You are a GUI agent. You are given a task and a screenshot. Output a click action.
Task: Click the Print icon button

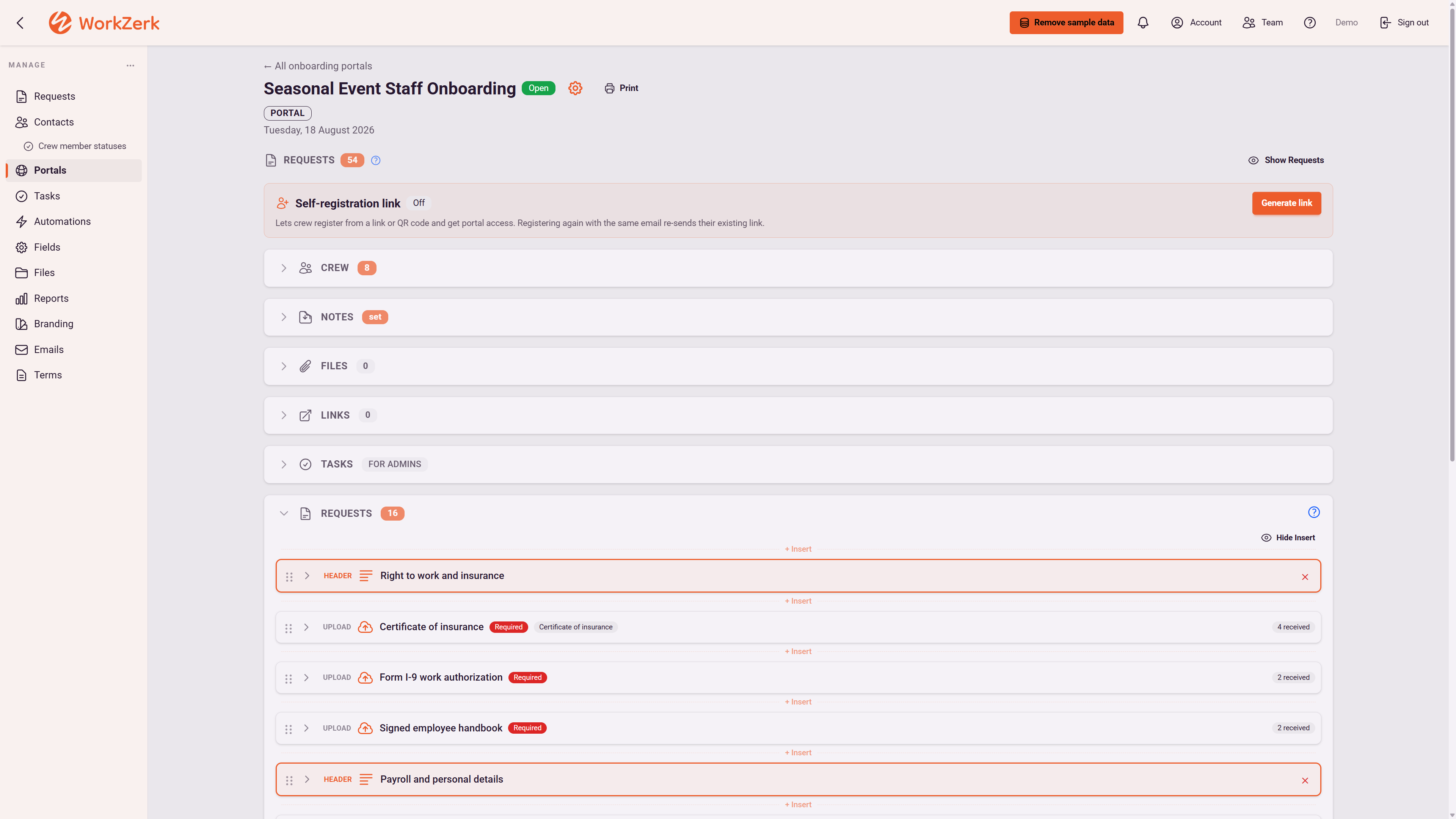pyautogui.click(x=621, y=88)
